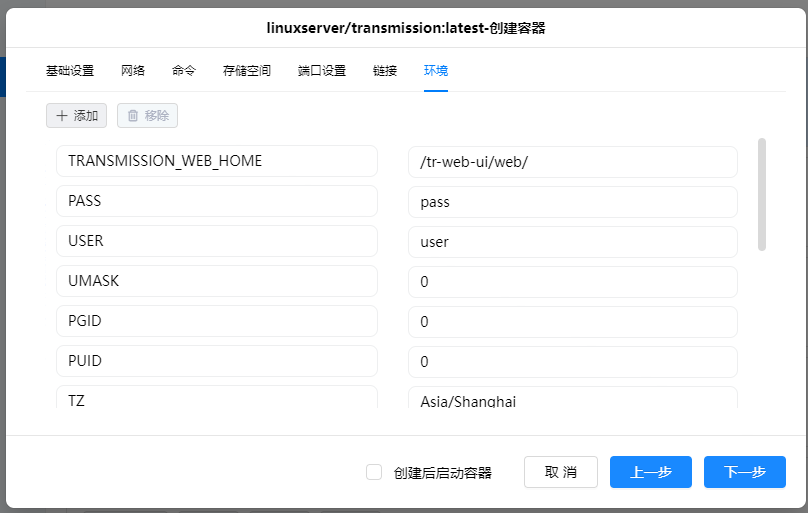Select the 环境 tab
Screen dimensions: 808x513
coord(436,71)
